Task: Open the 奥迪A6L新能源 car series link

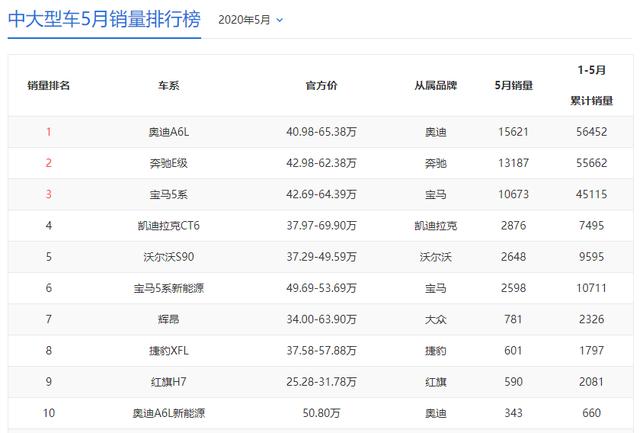Action: pos(169,413)
